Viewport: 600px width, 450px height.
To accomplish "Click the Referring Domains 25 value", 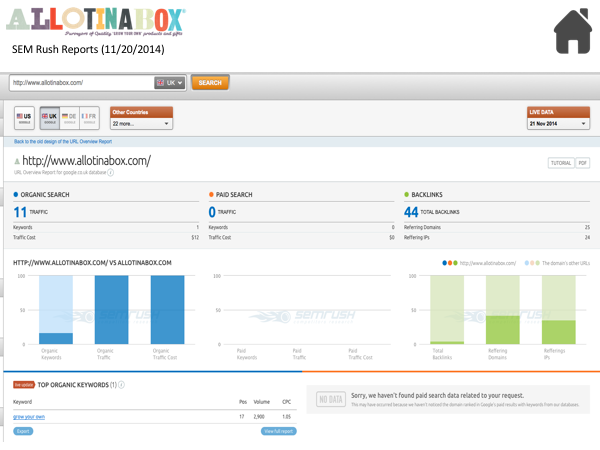I will pos(587,227).
